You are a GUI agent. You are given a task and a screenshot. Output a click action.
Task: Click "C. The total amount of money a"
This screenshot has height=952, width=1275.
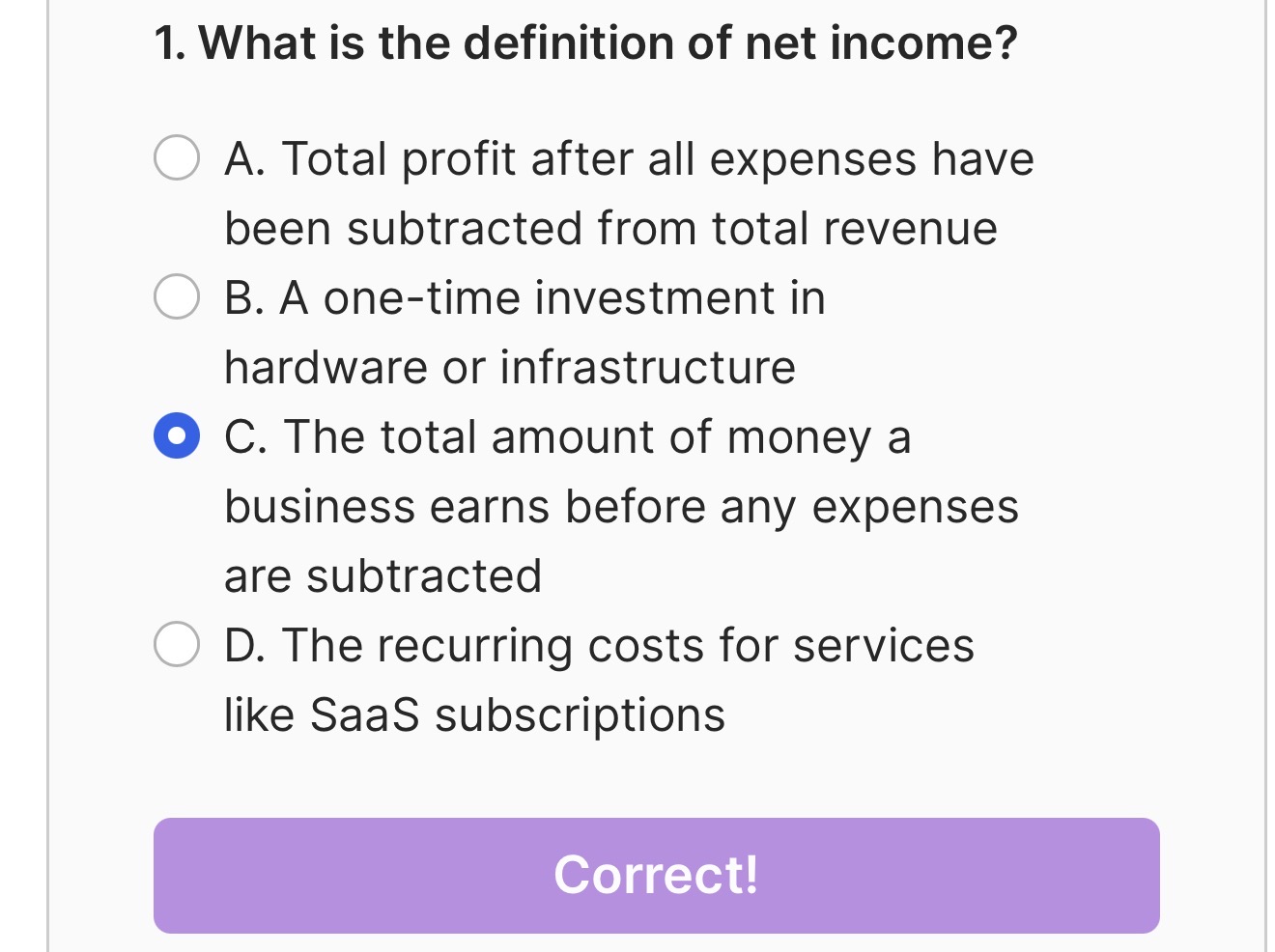click(x=567, y=436)
